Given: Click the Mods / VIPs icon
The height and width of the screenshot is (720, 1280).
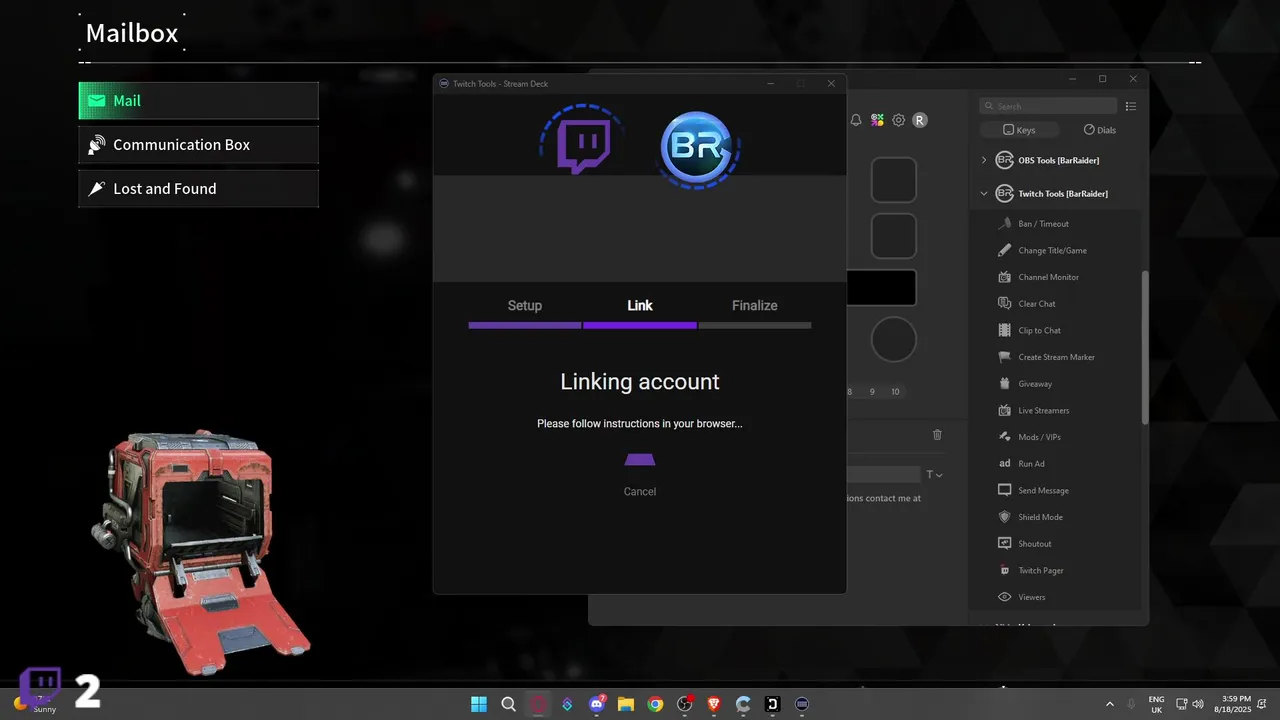Looking at the screenshot, I should [x=1005, y=437].
